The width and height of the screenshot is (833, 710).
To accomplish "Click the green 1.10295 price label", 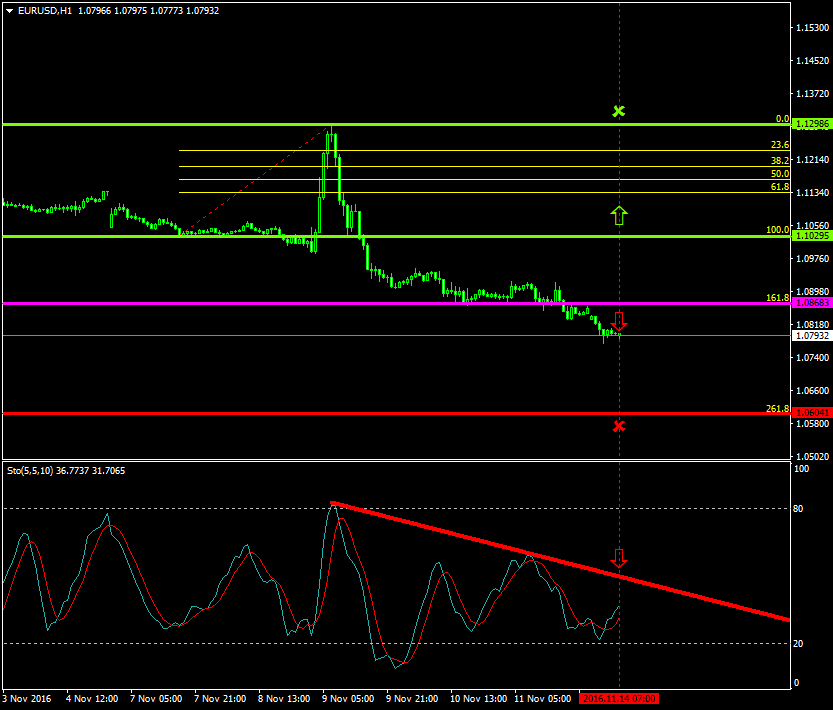I will click(x=810, y=236).
